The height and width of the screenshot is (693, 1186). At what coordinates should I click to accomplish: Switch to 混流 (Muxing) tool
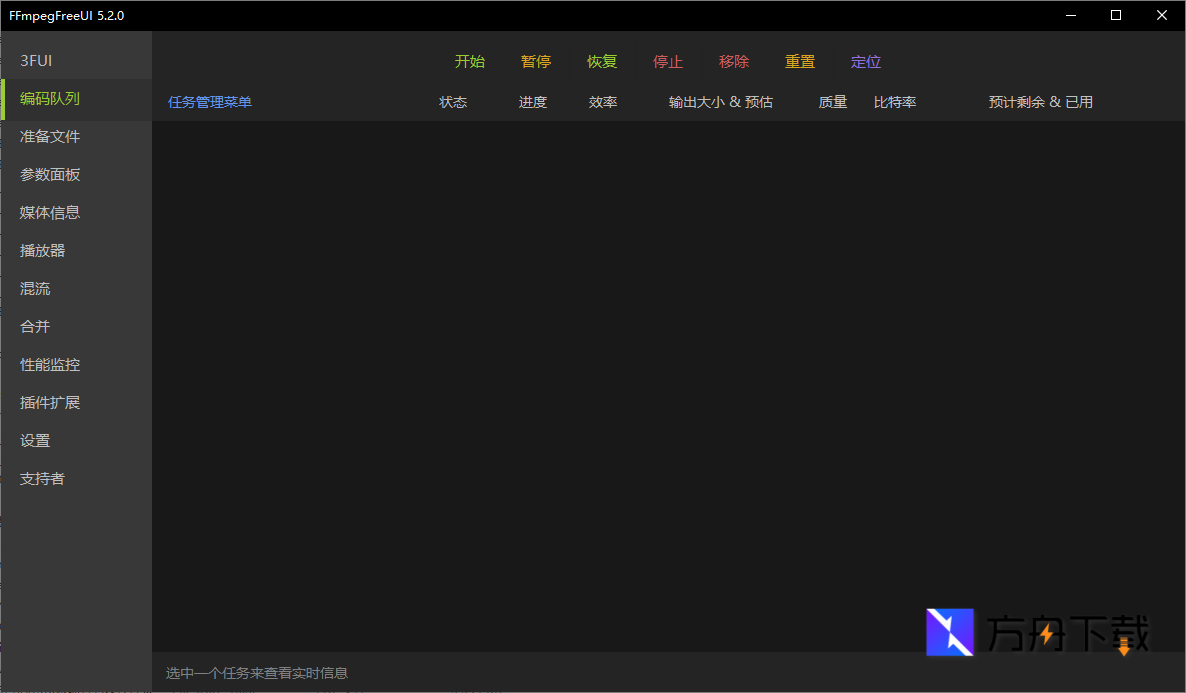34,288
